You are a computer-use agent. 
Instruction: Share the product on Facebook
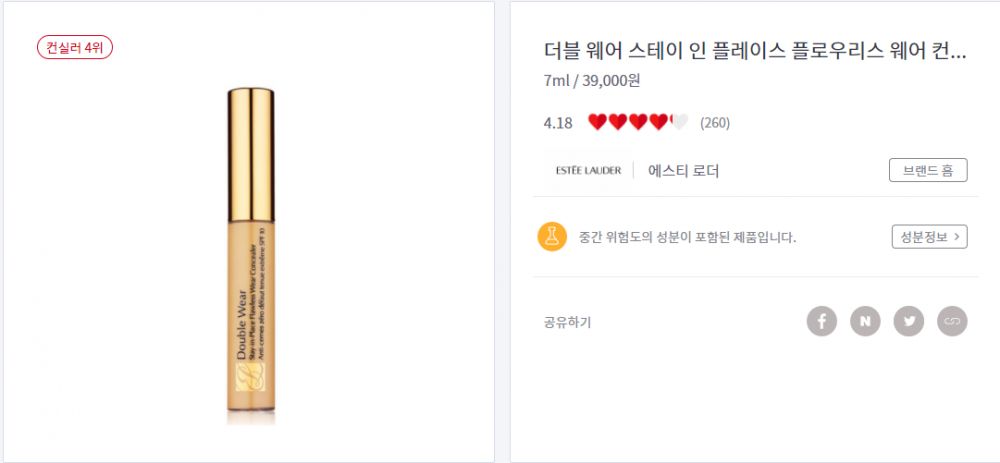822,321
